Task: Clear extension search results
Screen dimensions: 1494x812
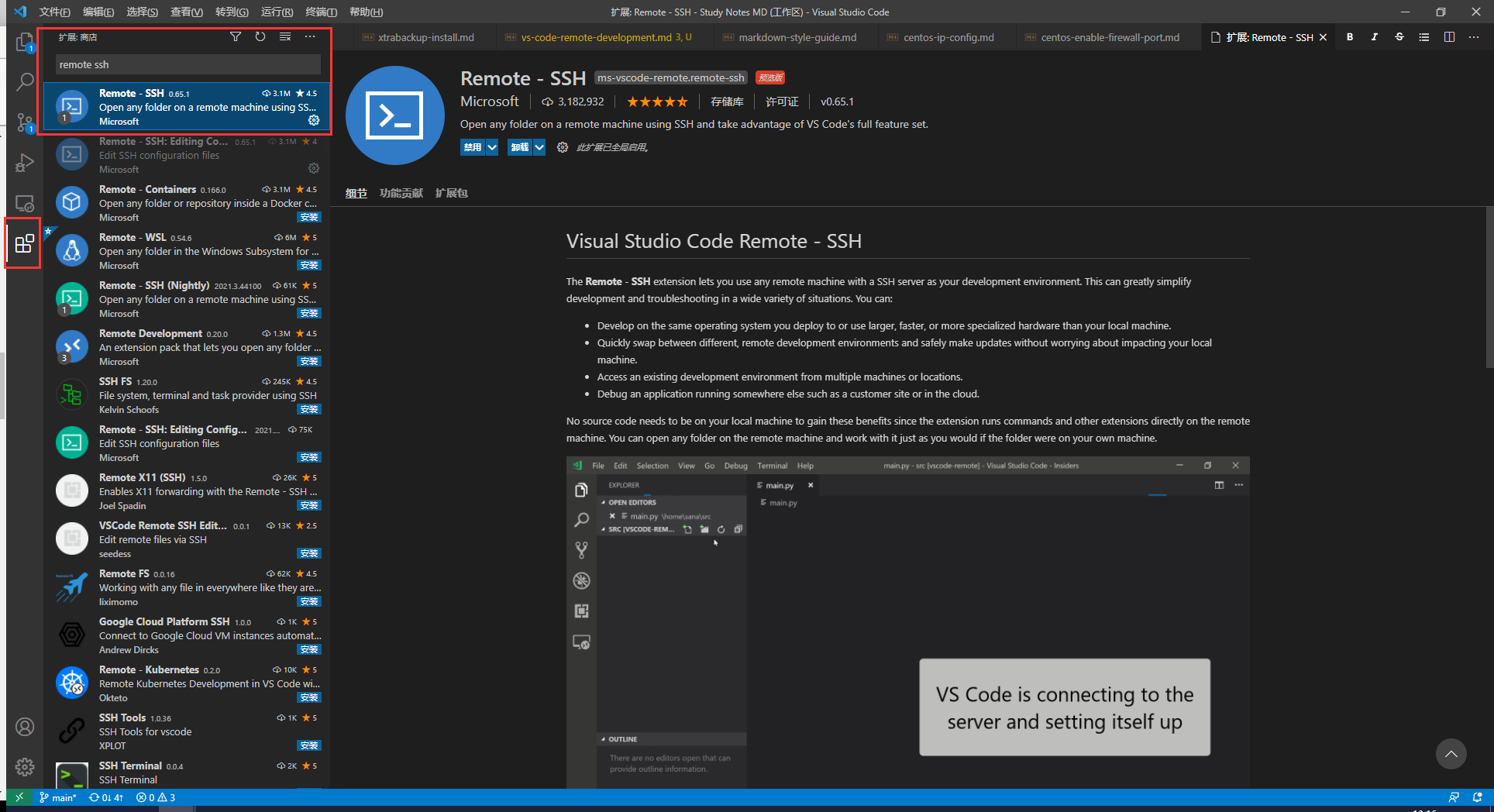Action: (285, 37)
